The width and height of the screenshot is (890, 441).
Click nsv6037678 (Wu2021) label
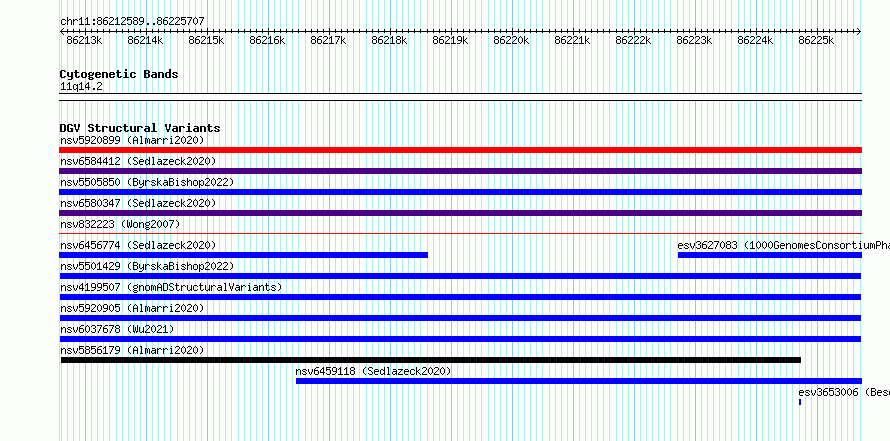117,329
